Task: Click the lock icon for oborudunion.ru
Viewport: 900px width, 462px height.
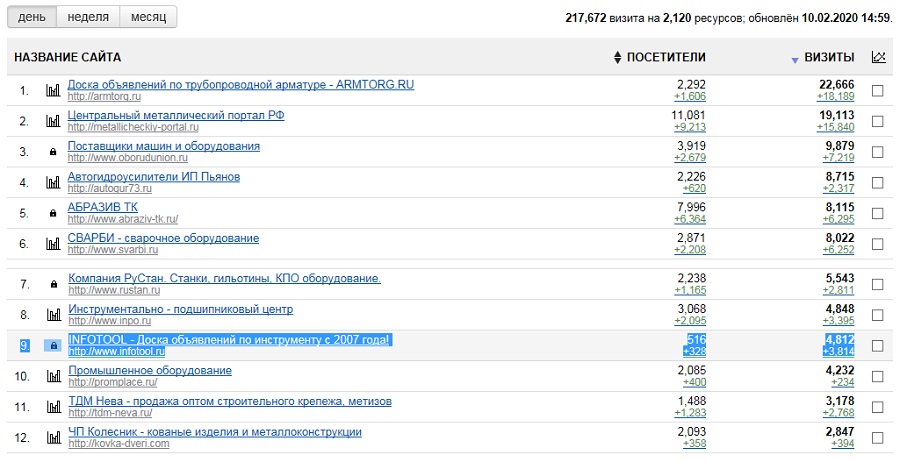Action: click(x=53, y=152)
